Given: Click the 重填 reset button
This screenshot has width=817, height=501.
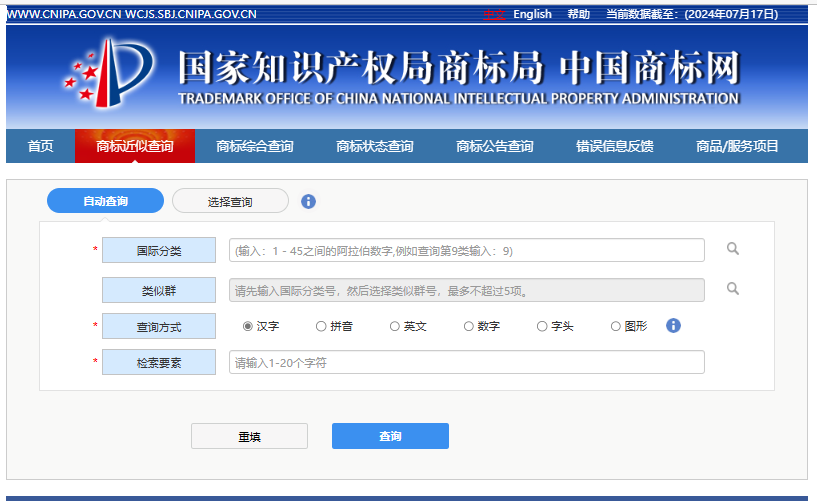Looking at the screenshot, I should (250, 436).
